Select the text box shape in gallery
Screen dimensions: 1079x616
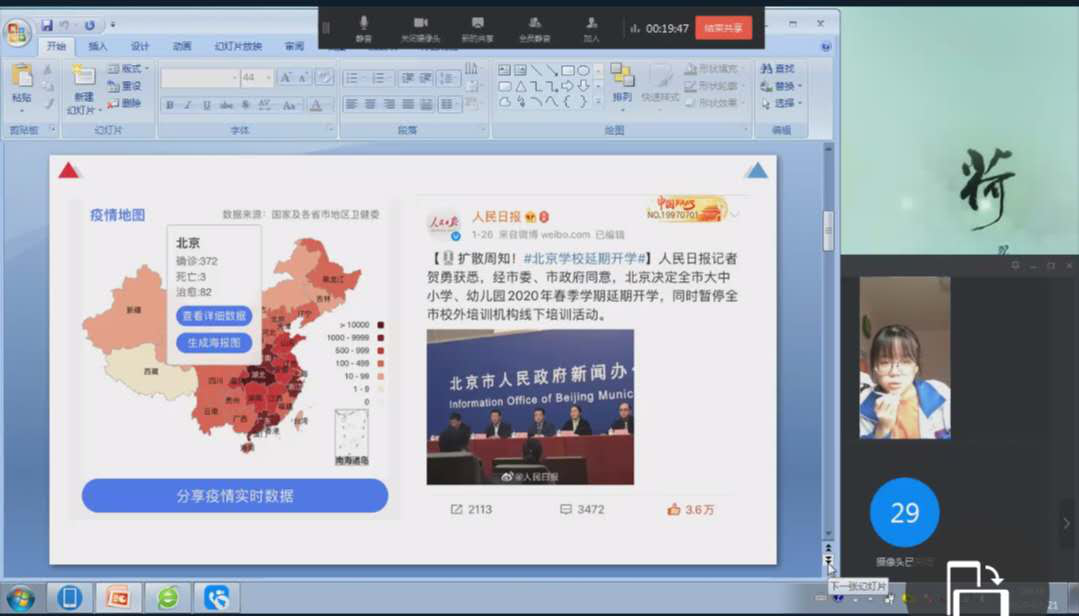coord(504,70)
